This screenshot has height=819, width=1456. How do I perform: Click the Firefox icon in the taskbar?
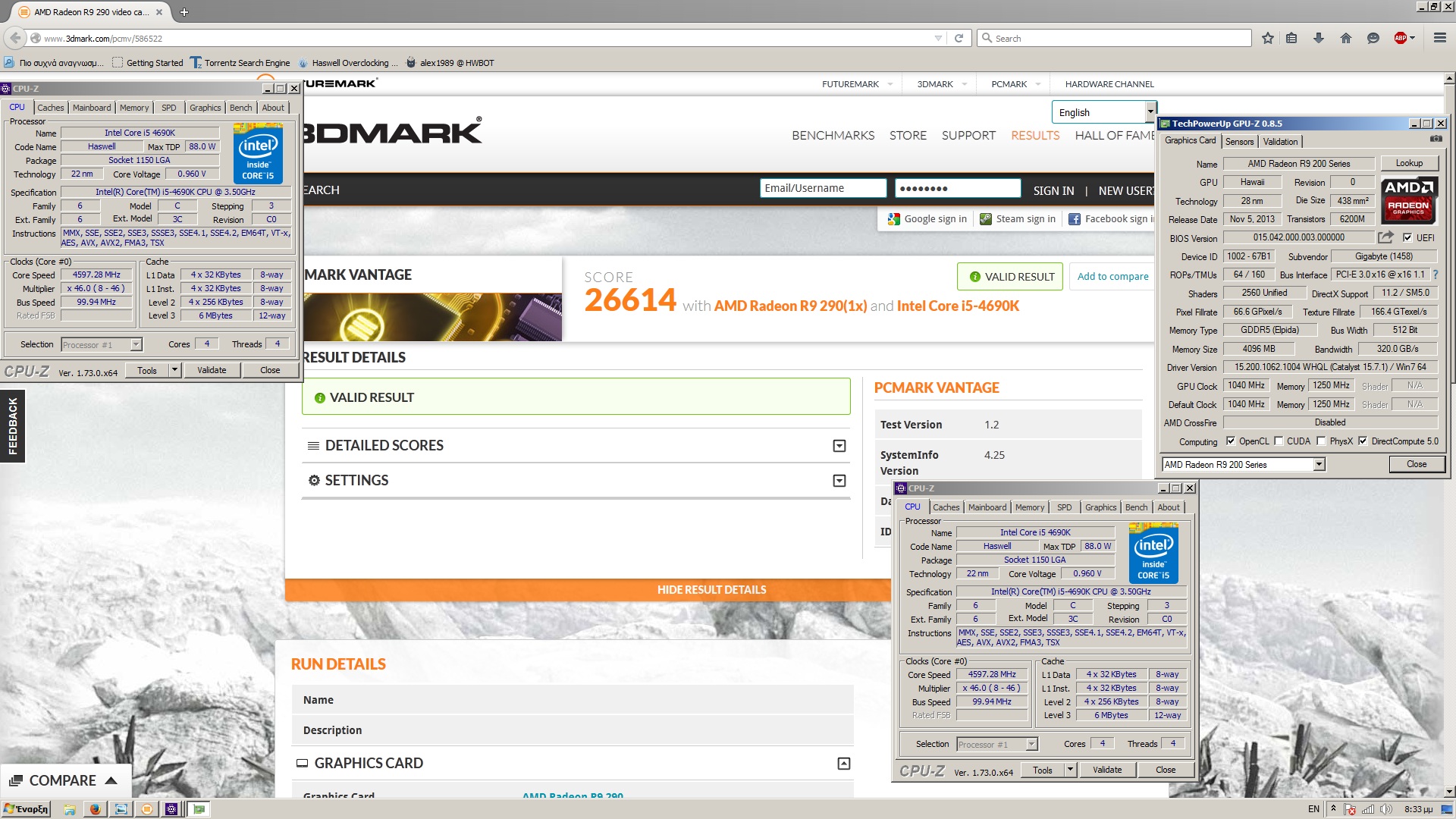[x=95, y=809]
